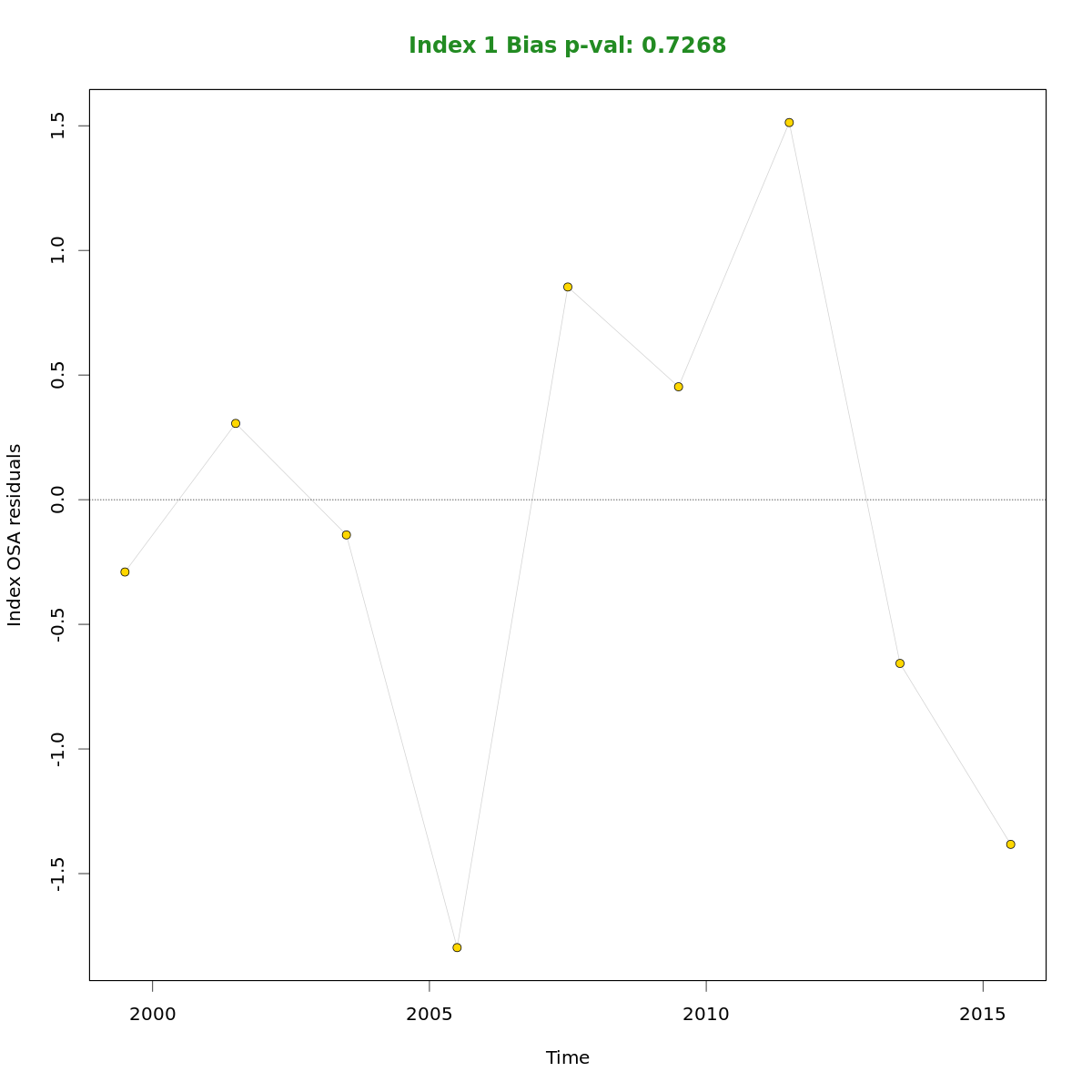The height and width of the screenshot is (1092, 1092).
Task: Click the 2005 tick label on x-axis
Action: [429, 1014]
